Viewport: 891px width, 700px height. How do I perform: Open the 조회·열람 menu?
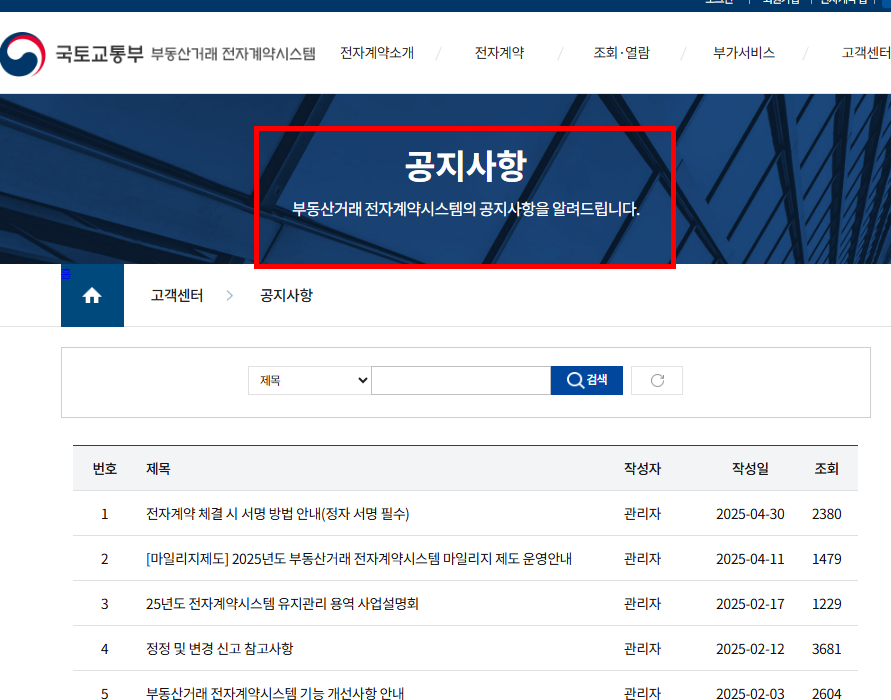[620, 52]
